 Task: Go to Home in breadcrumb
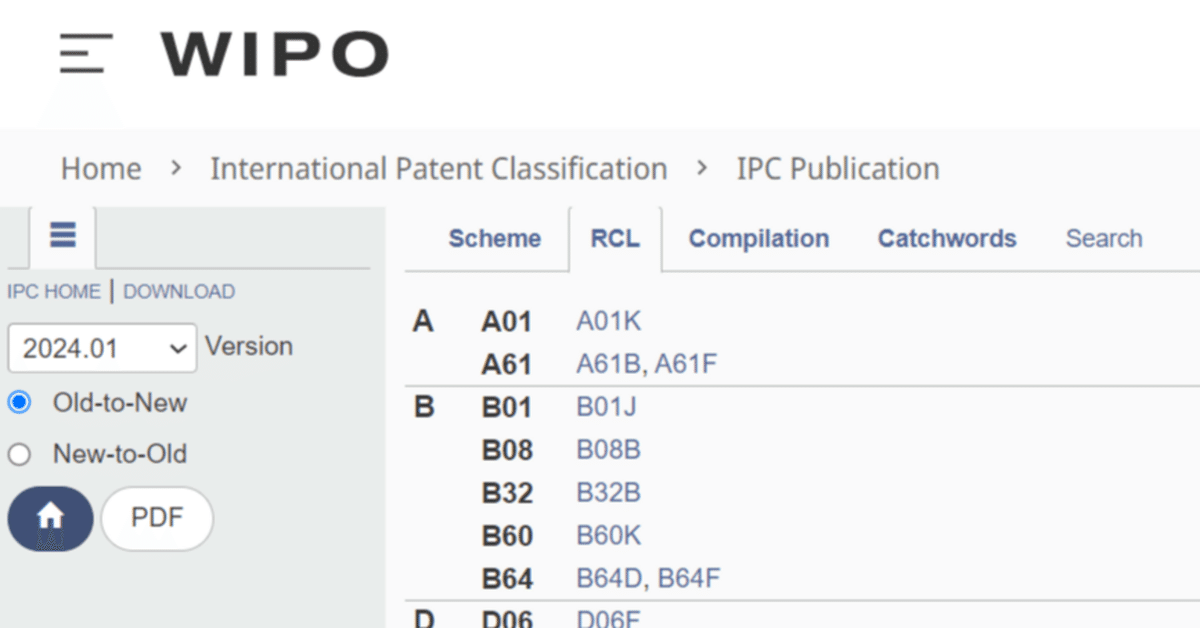coord(101,169)
